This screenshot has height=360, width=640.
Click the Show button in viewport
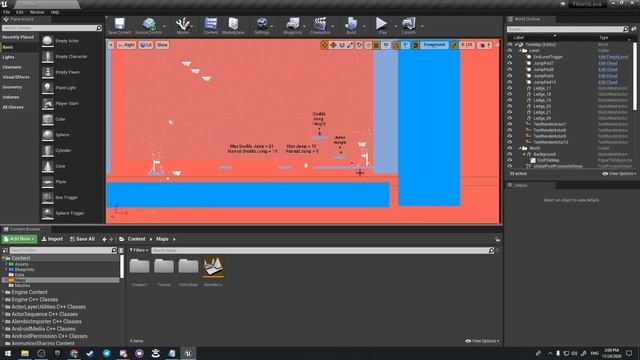pos(162,45)
